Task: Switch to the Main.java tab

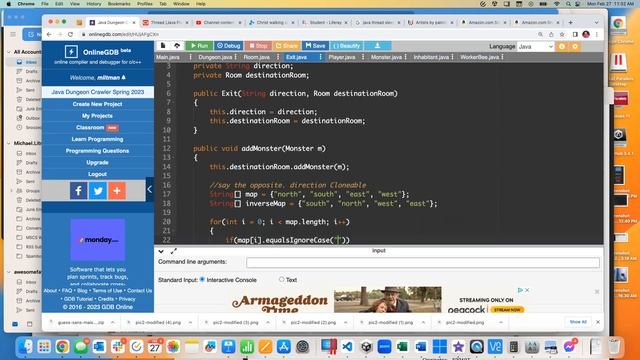Action: click(168, 57)
